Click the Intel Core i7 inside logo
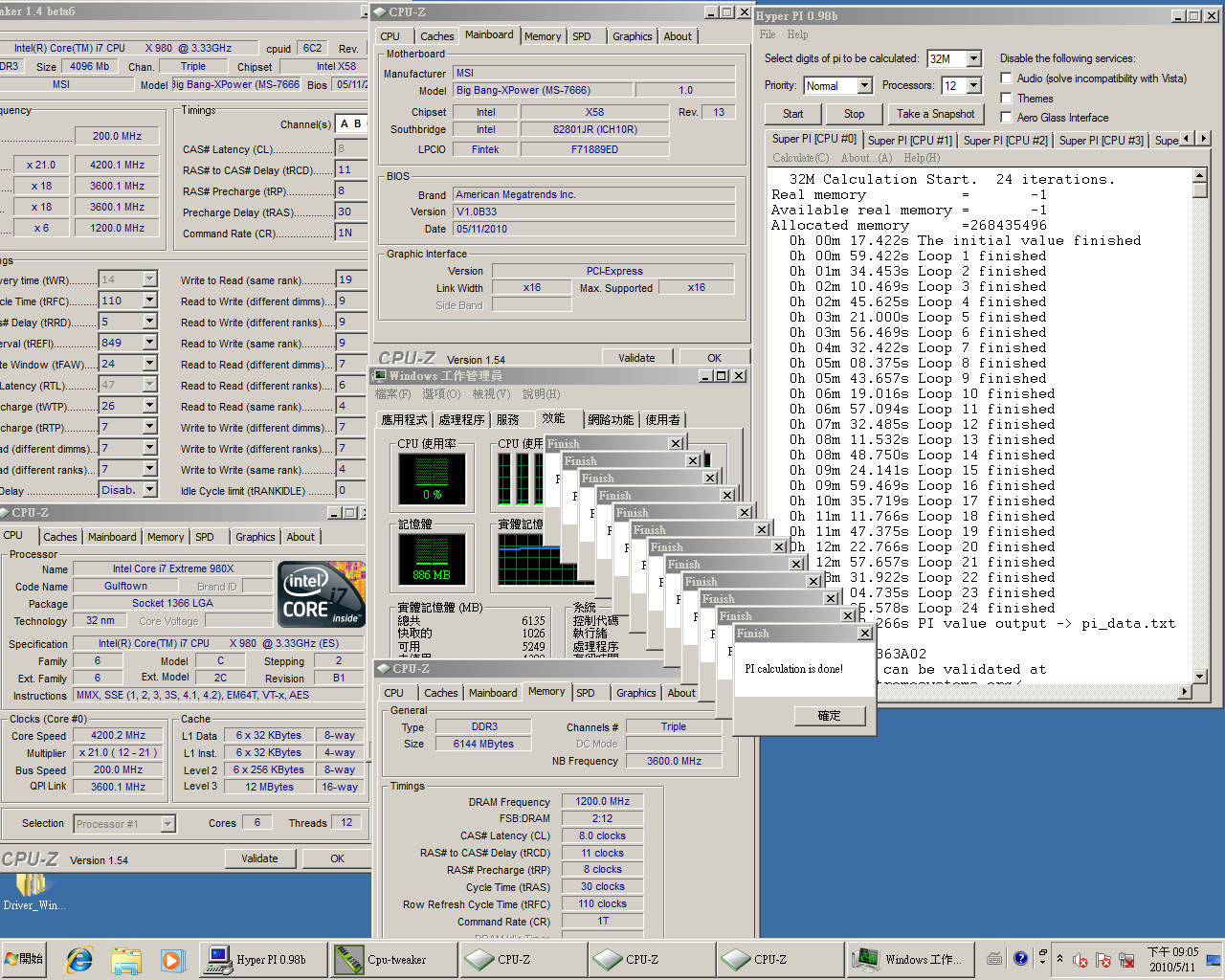This screenshot has height=980, width=1225. point(321,594)
